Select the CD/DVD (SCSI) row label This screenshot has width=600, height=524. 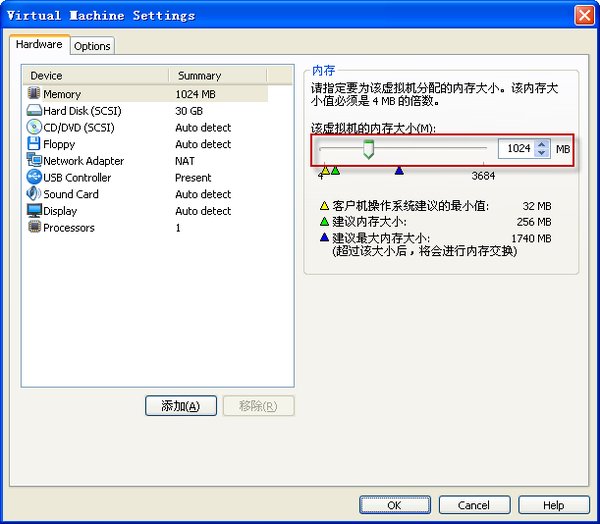(x=79, y=127)
